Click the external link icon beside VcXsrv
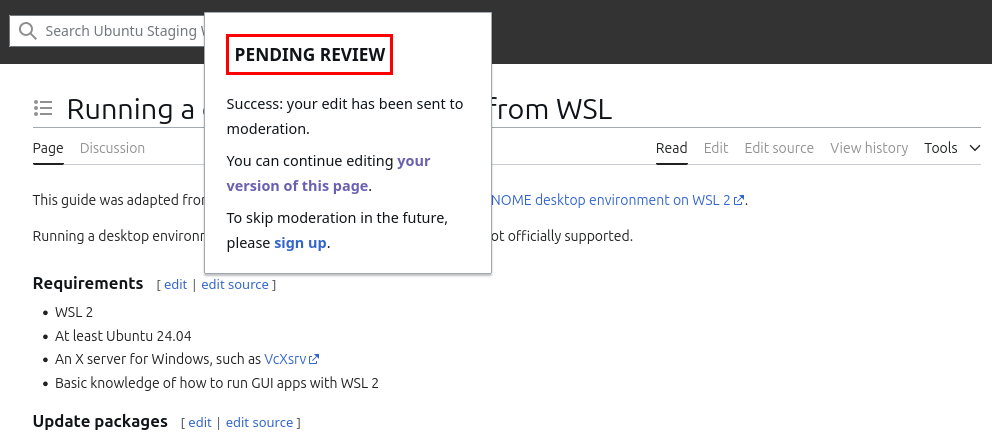 [x=314, y=359]
